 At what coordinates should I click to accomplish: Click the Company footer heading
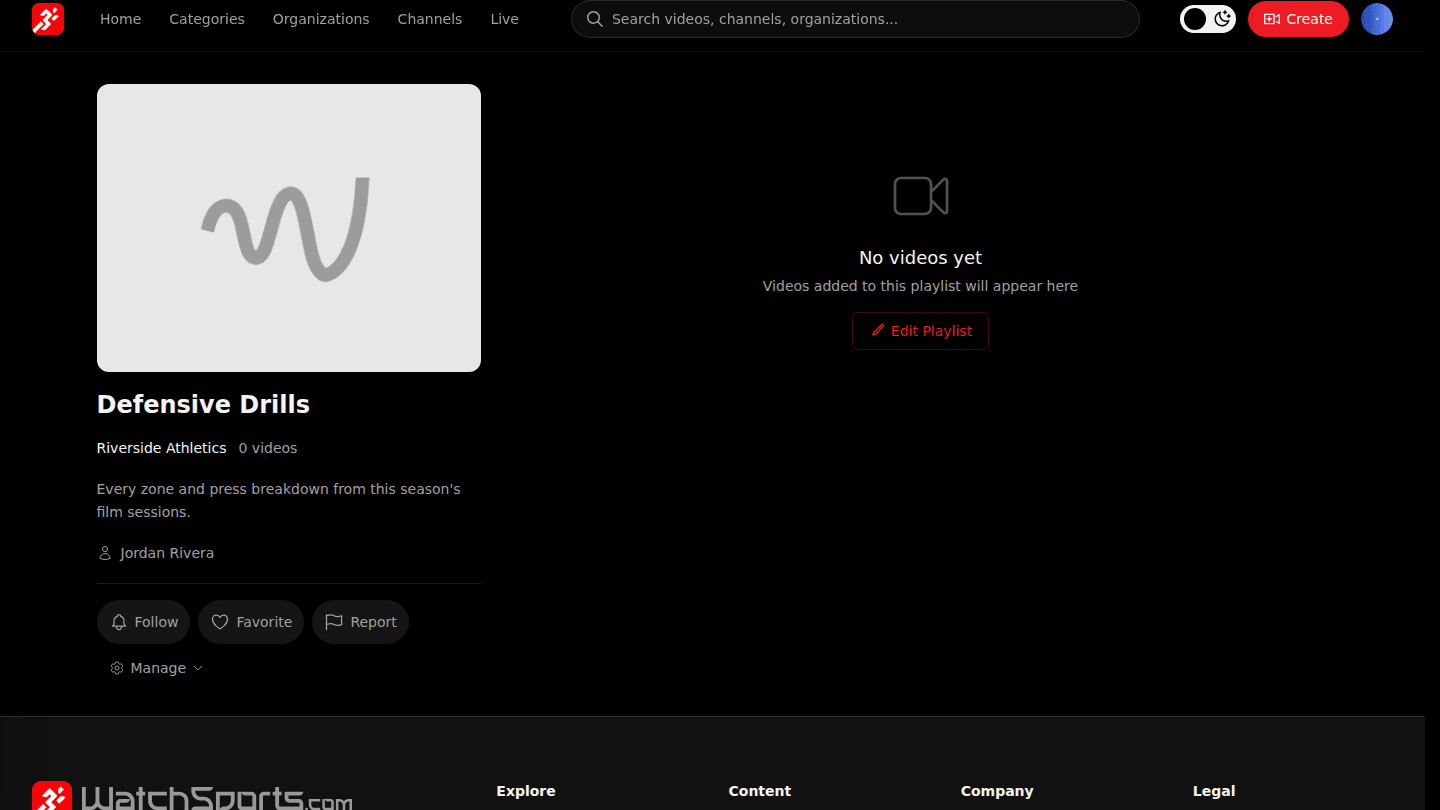[x=997, y=791]
